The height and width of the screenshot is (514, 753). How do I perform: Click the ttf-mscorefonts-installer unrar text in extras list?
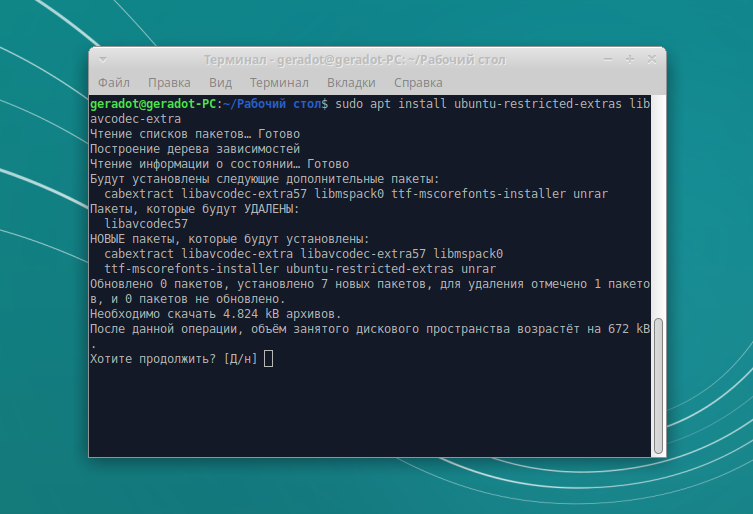coord(499,194)
